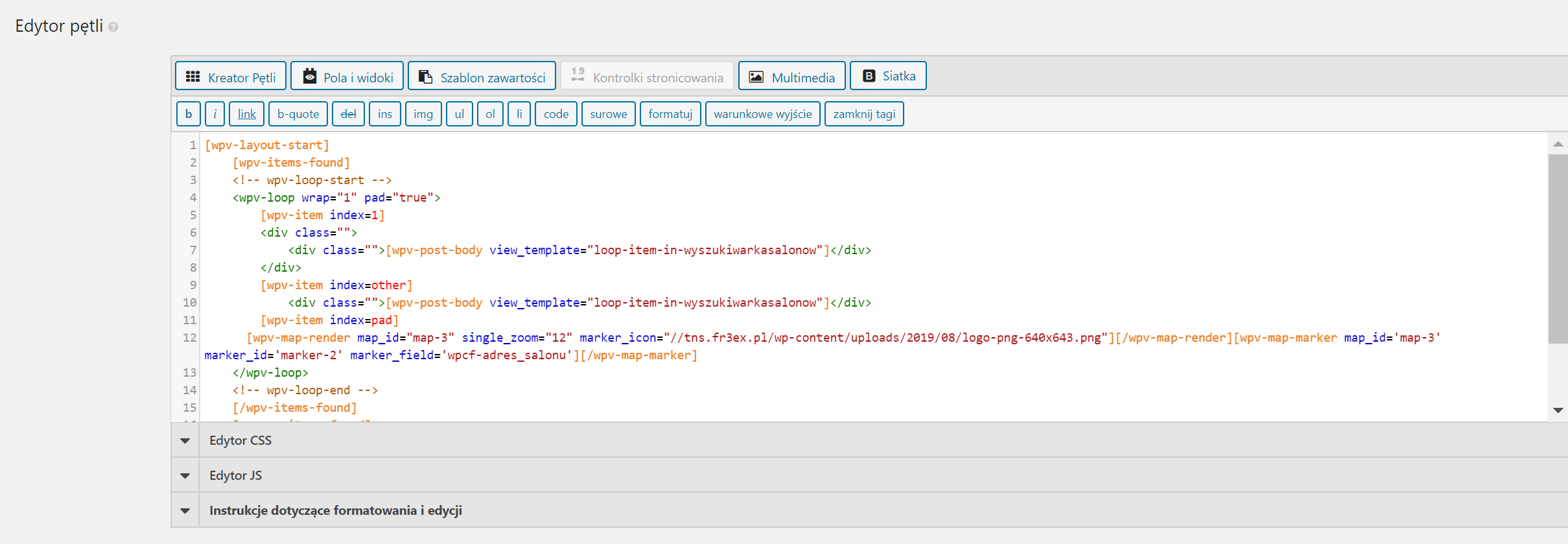Click the [/wpv-items-found] closing line
1568x544 pixels.
[x=294, y=408]
